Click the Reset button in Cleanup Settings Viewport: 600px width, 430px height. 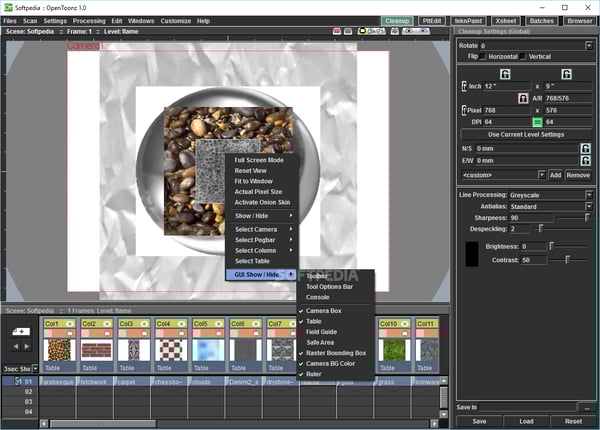573,421
